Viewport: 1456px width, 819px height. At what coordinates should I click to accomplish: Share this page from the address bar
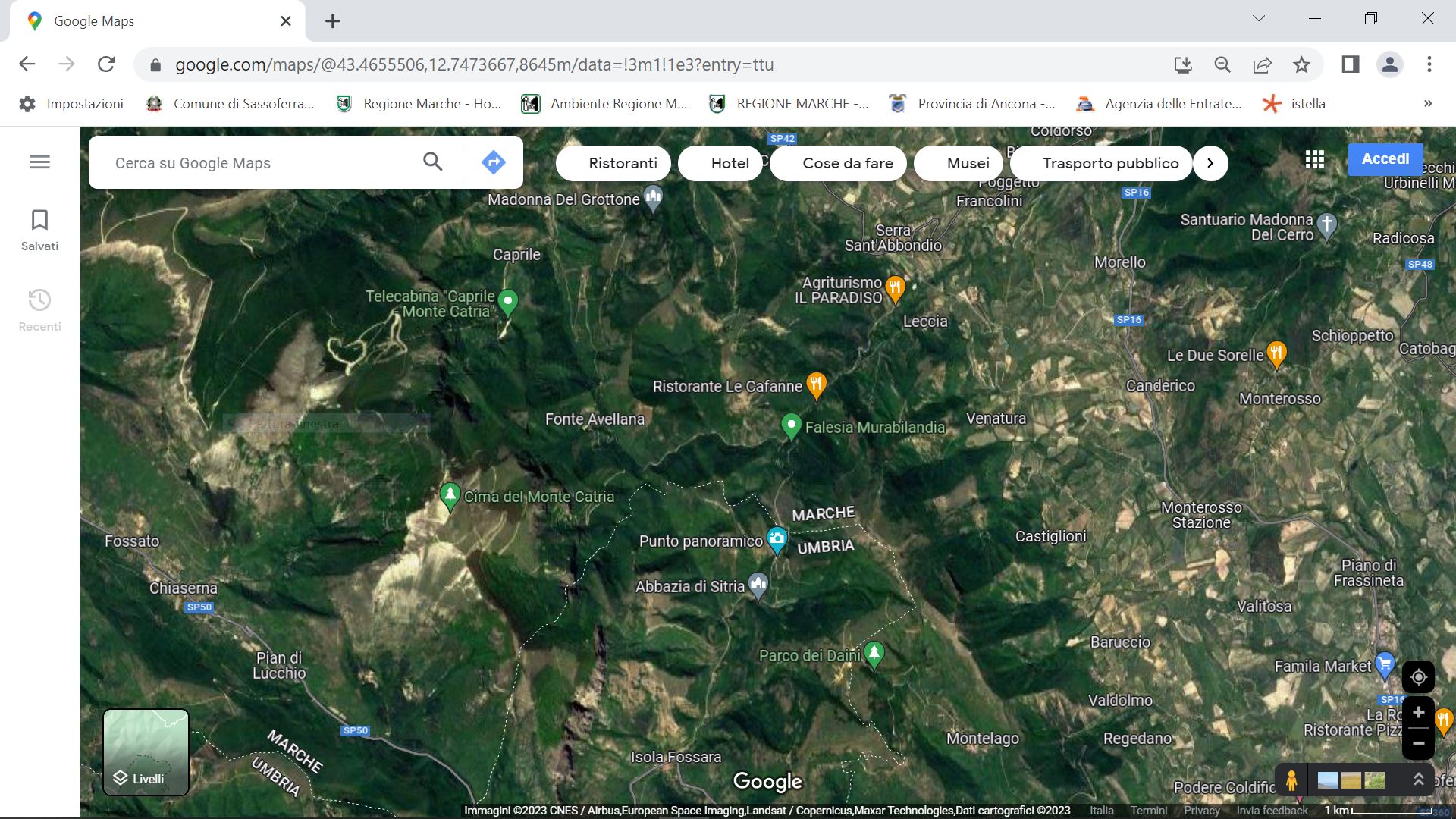tap(1262, 64)
